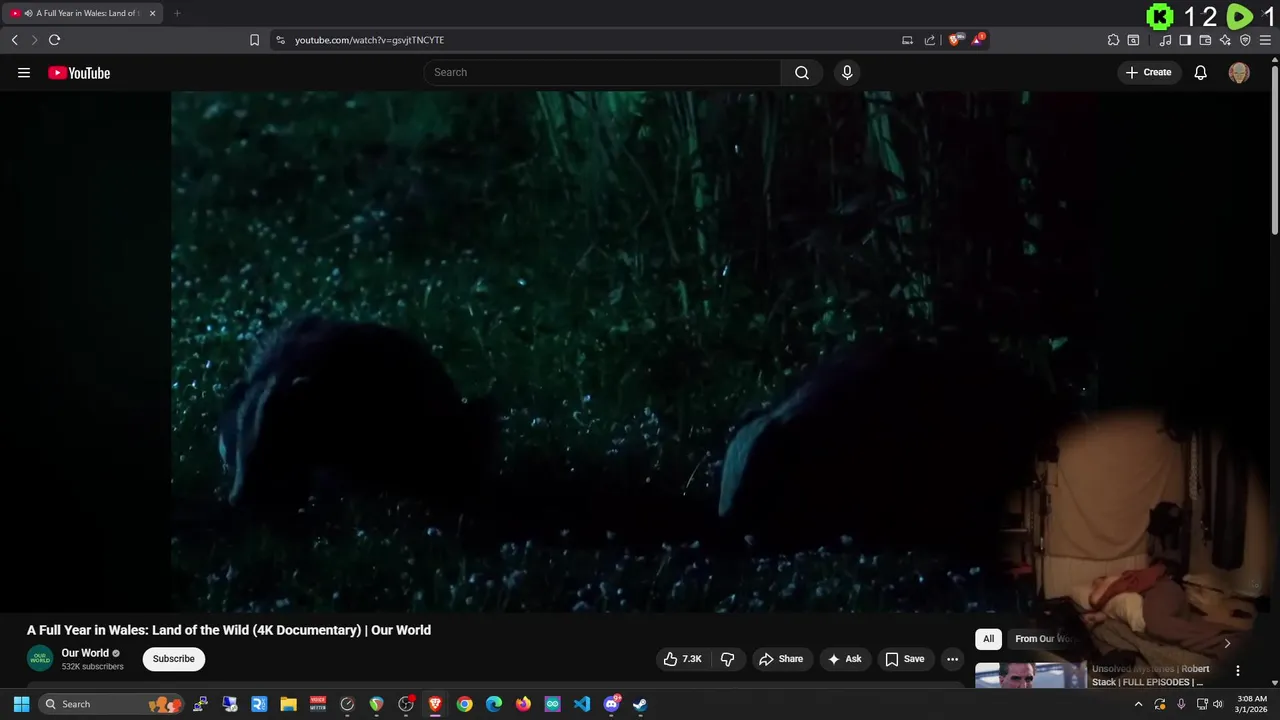Show hidden system tray icons

pyautogui.click(x=1138, y=704)
